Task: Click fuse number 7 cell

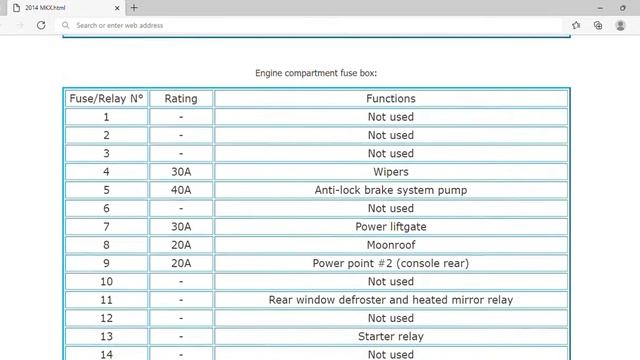Action: pyautogui.click(x=106, y=227)
